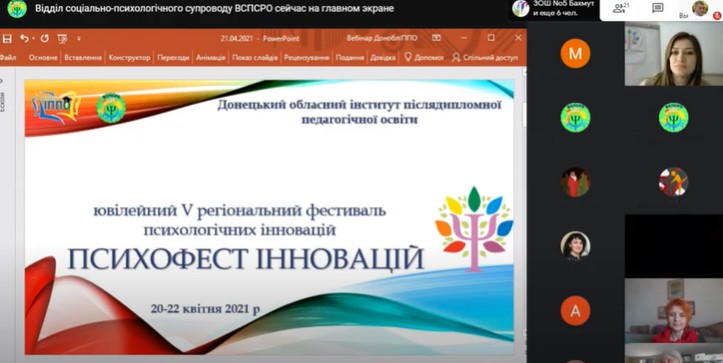This screenshot has width=723, height=363.
Task: Open the Файл menu
Action: [x=8, y=58]
